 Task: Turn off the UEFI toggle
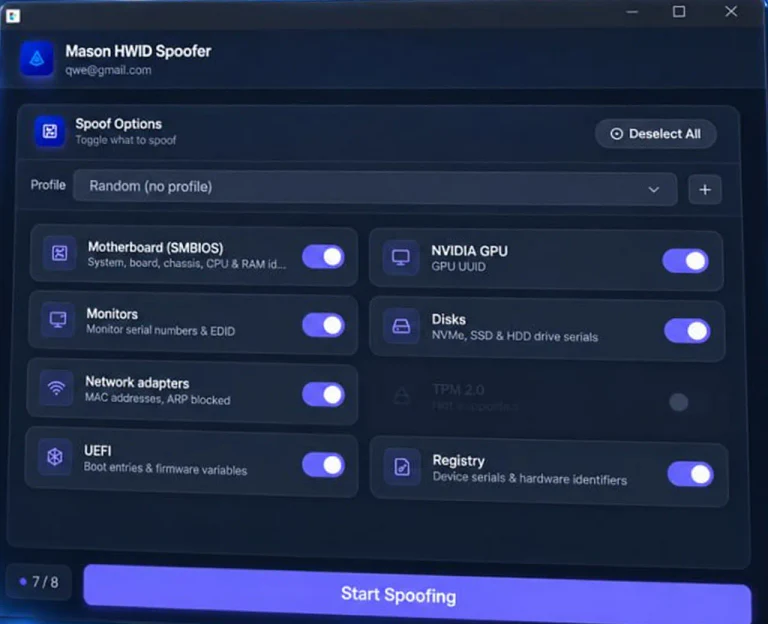tap(324, 465)
